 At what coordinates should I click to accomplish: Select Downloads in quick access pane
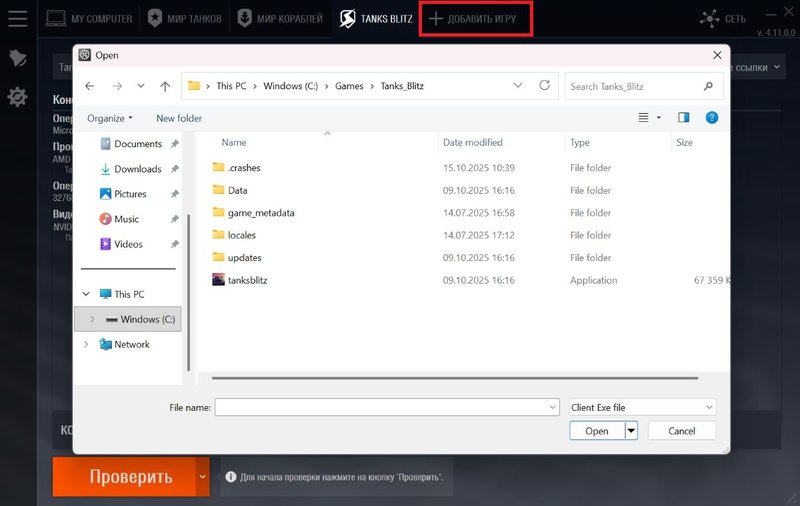click(x=137, y=169)
